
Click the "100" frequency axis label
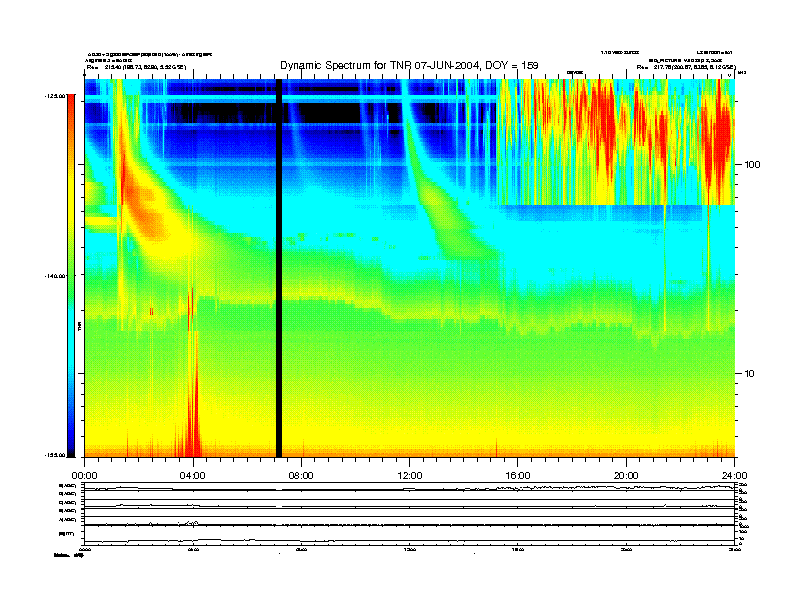tap(753, 165)
